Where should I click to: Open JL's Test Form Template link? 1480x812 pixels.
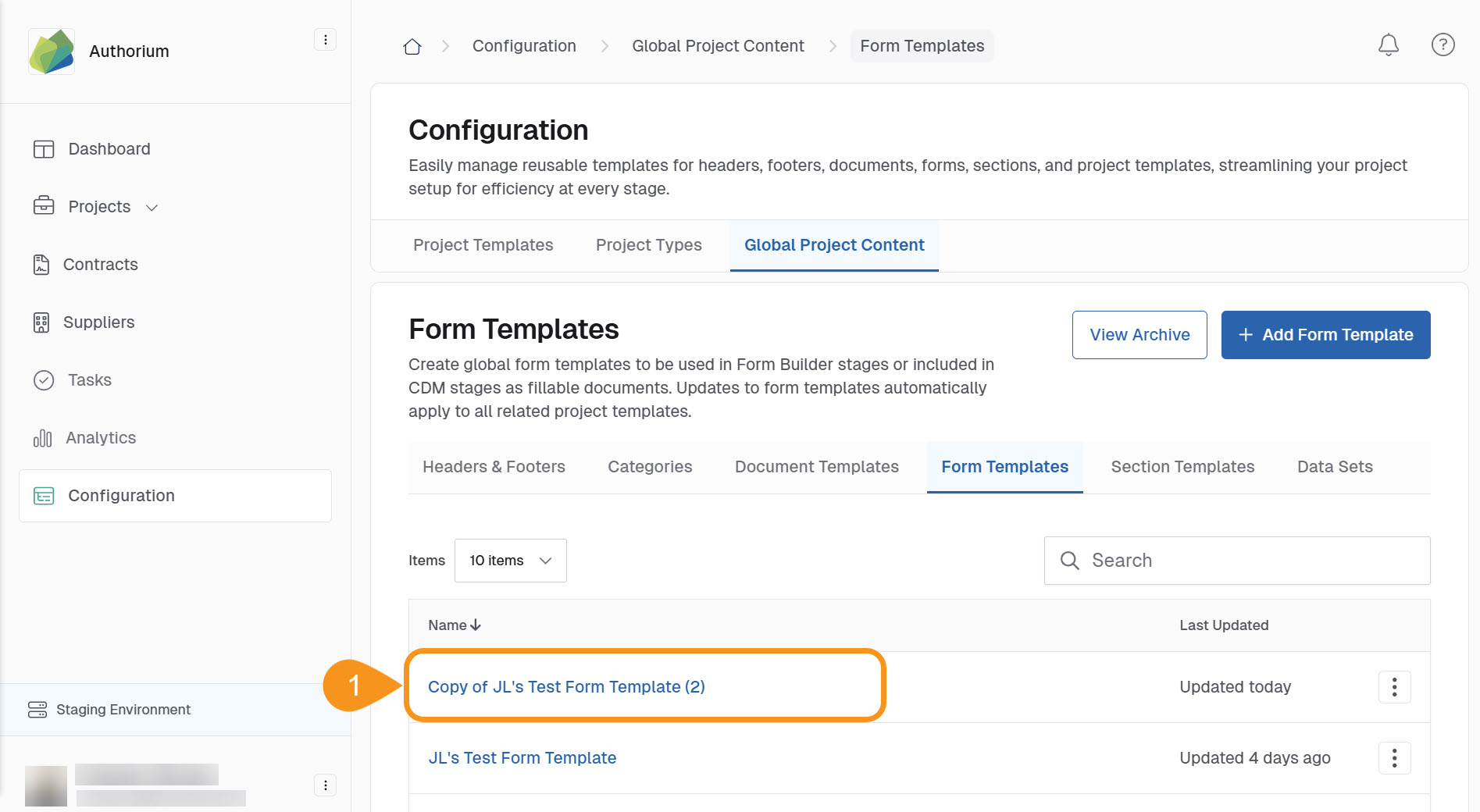[x=522, y=757]
